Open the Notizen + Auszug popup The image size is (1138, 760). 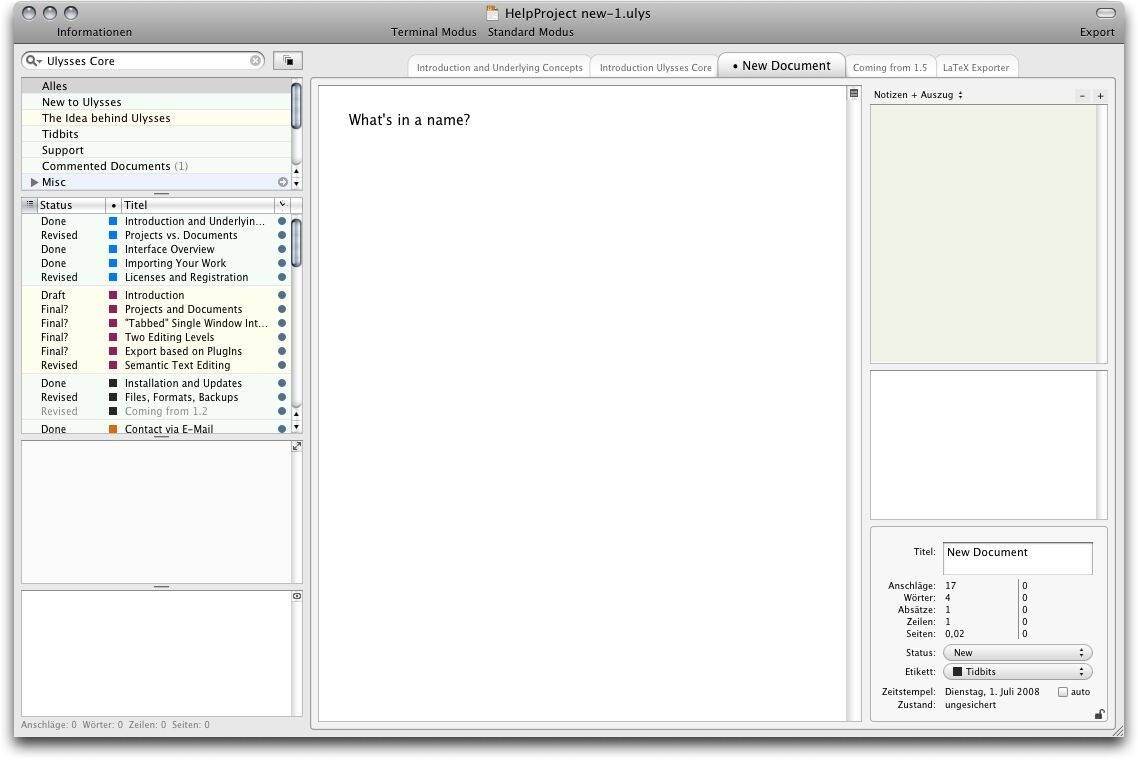(x=918, y=95)
